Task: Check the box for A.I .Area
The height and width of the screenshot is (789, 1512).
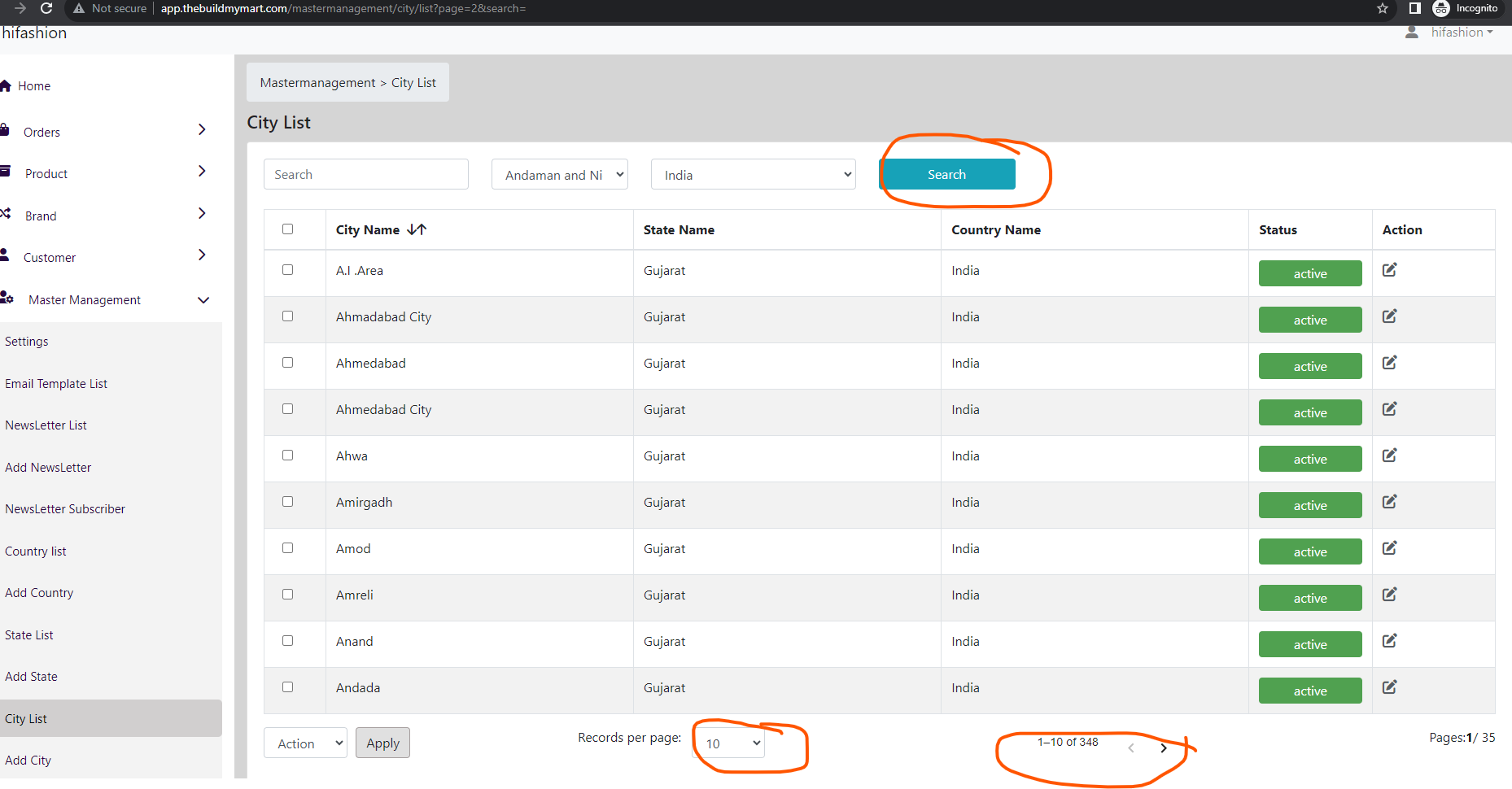Action: [287, 269]
